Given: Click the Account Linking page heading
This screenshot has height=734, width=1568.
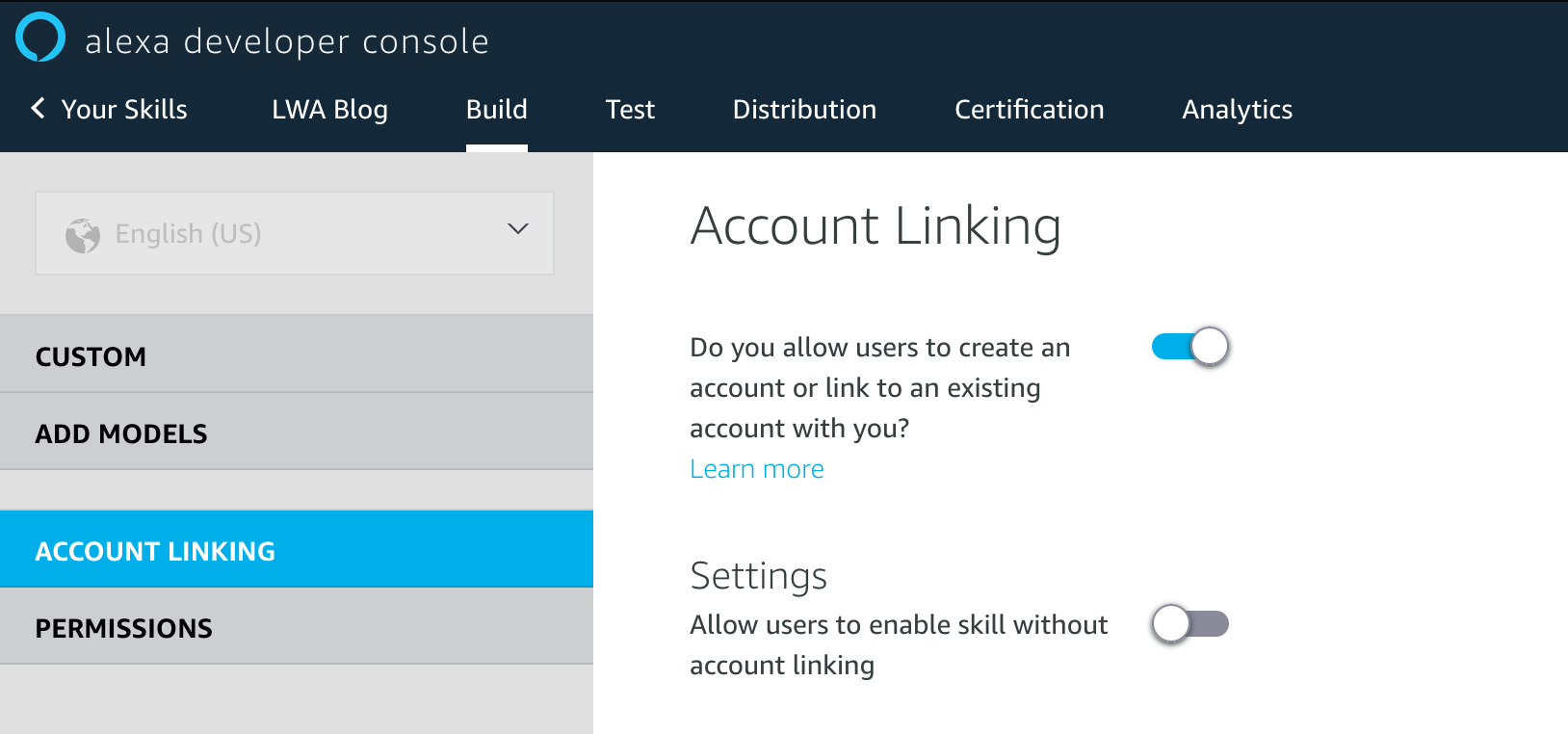Looking at the screenshot, I should coord(875,226).
